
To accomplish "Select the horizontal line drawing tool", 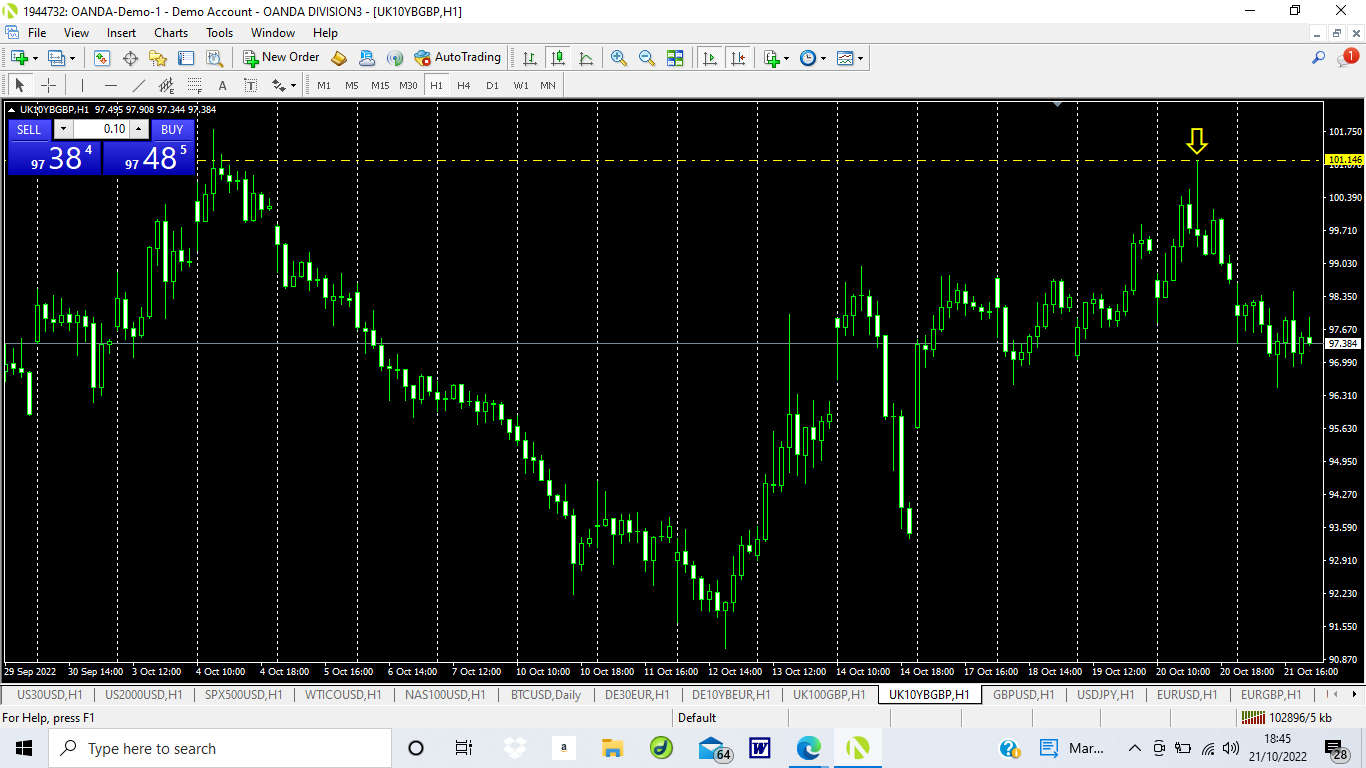I will (109, 84).
